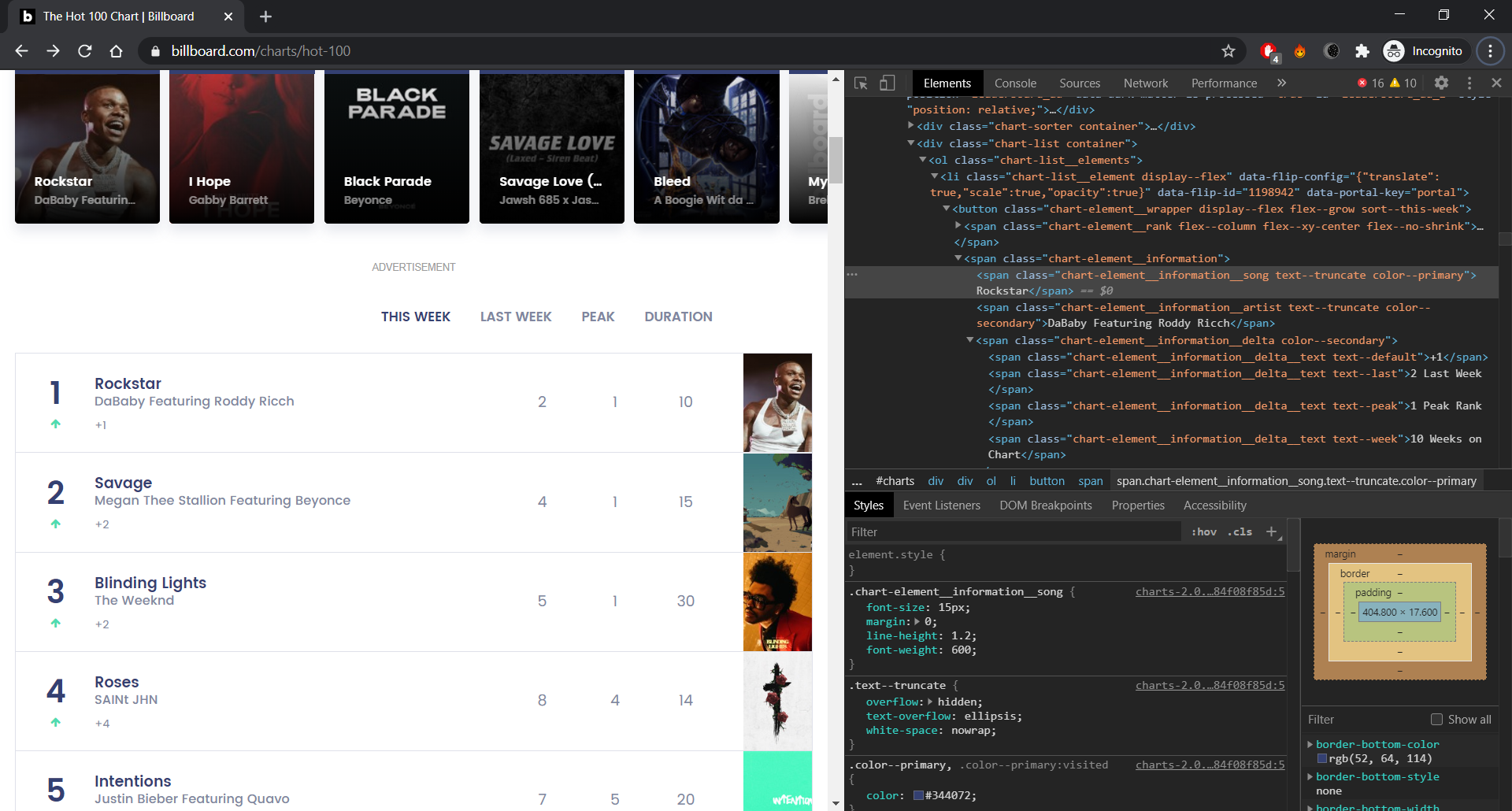Open the charts-2.0 stylesheet link
This screenshot has width=1512, height=811.
[1210, 591]
